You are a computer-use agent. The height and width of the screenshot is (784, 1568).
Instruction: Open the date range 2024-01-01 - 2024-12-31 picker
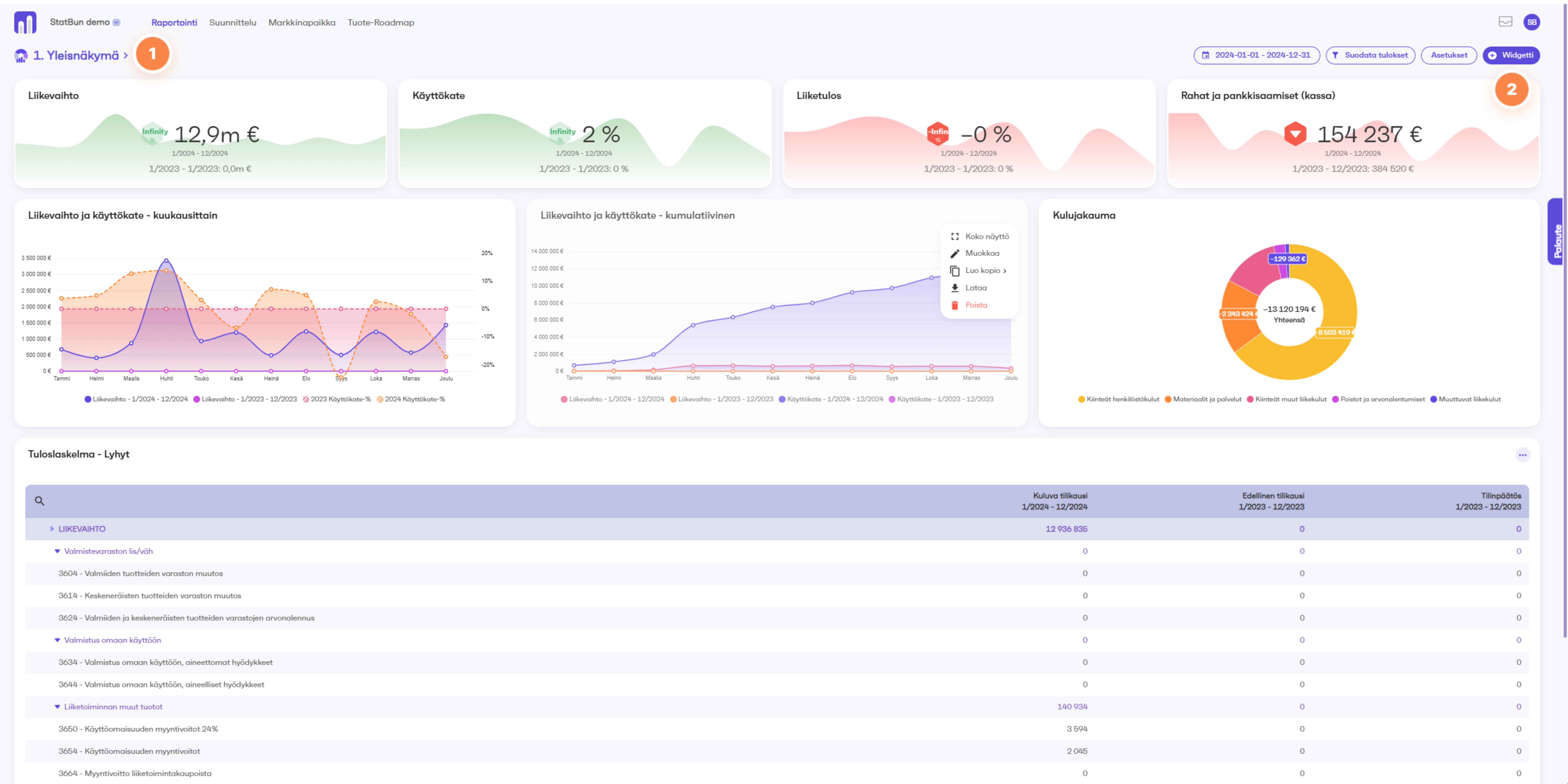pos(1256,55)
